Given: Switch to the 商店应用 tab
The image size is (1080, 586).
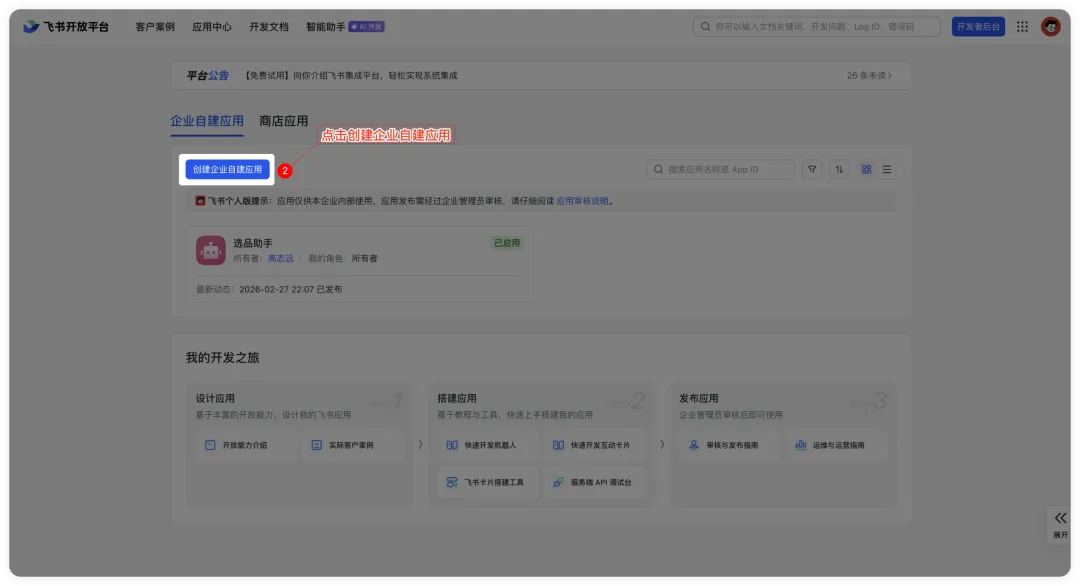Looking at the screenshot, I should pyautogui.click(x=283, y=121).
